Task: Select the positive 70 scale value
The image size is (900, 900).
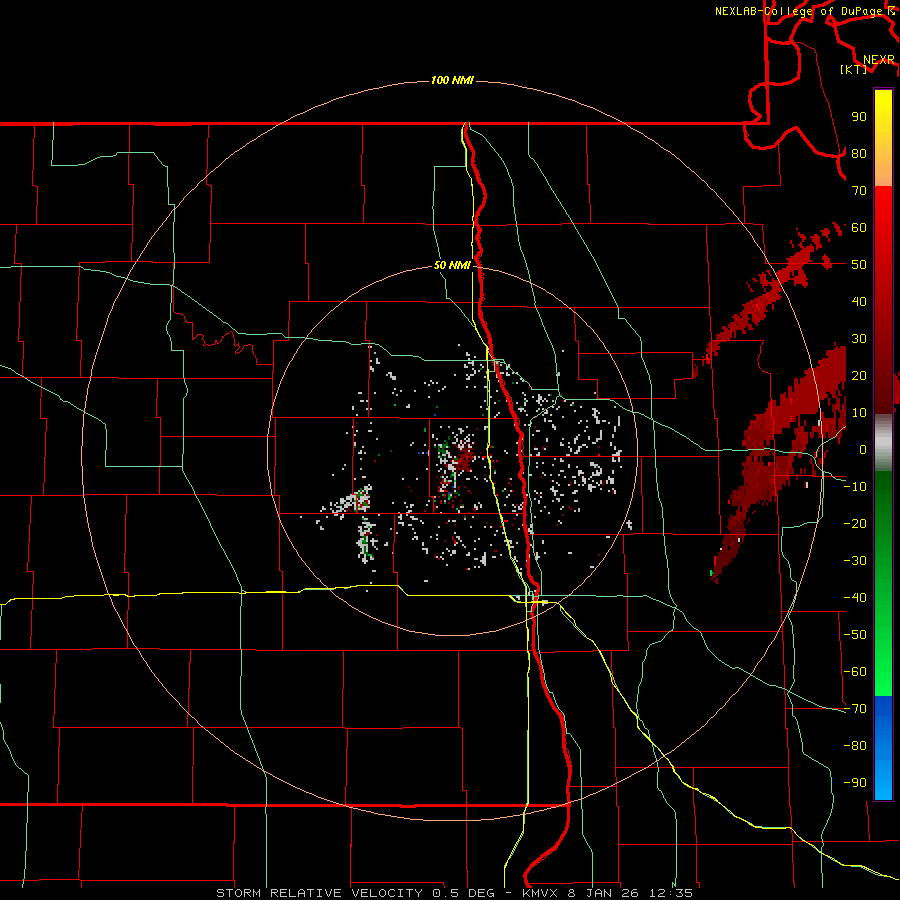Action: (859, 191)
